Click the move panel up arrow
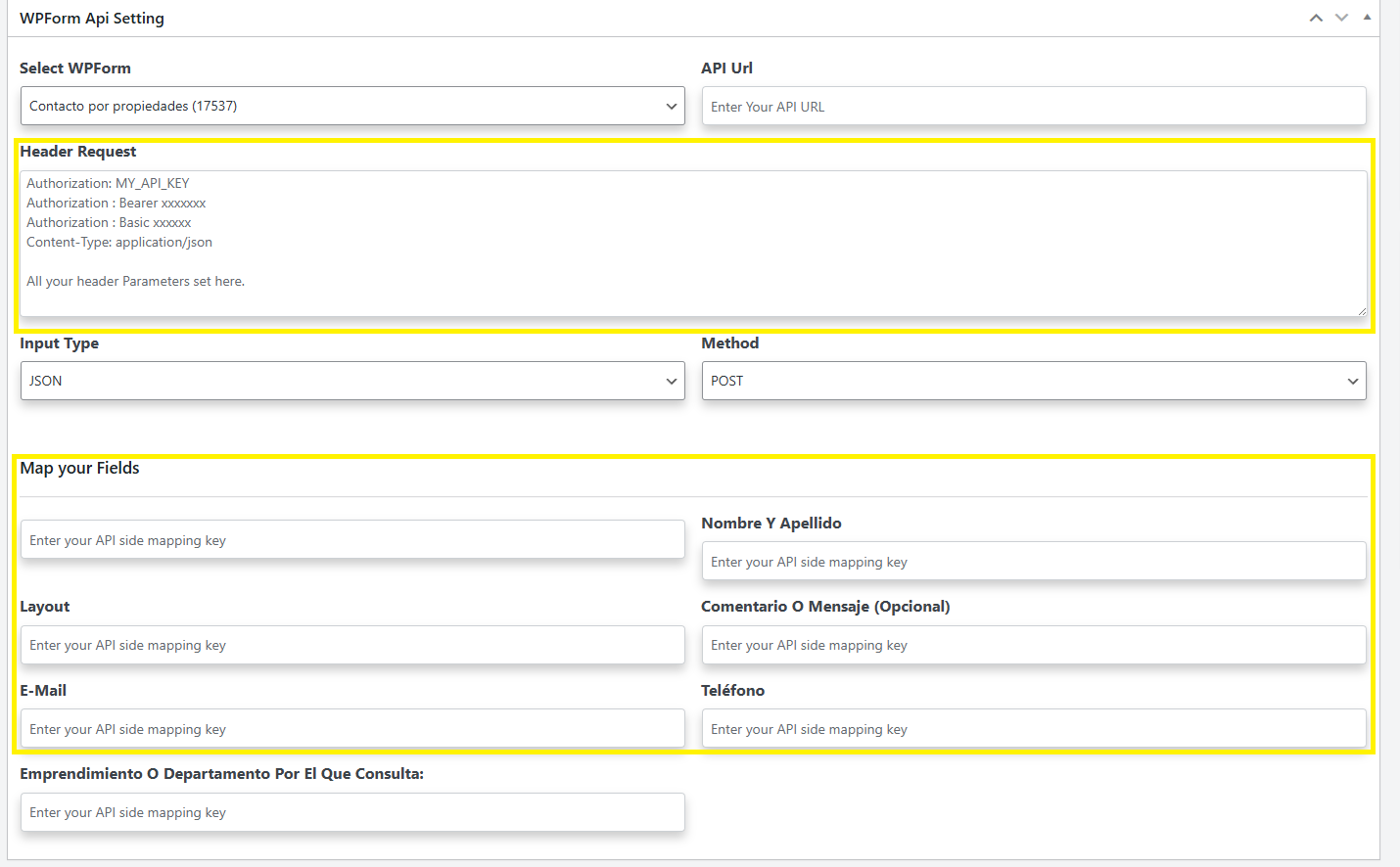Screen dimensions: 1400x867 coord(1316,18)
